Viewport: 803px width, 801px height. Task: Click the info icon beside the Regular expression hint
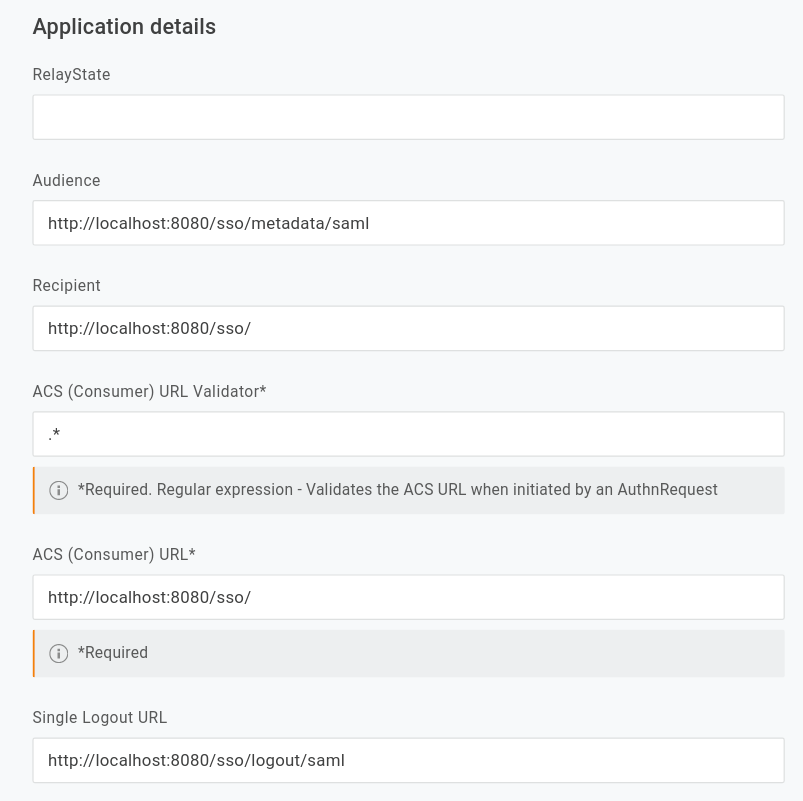(58, 490)
